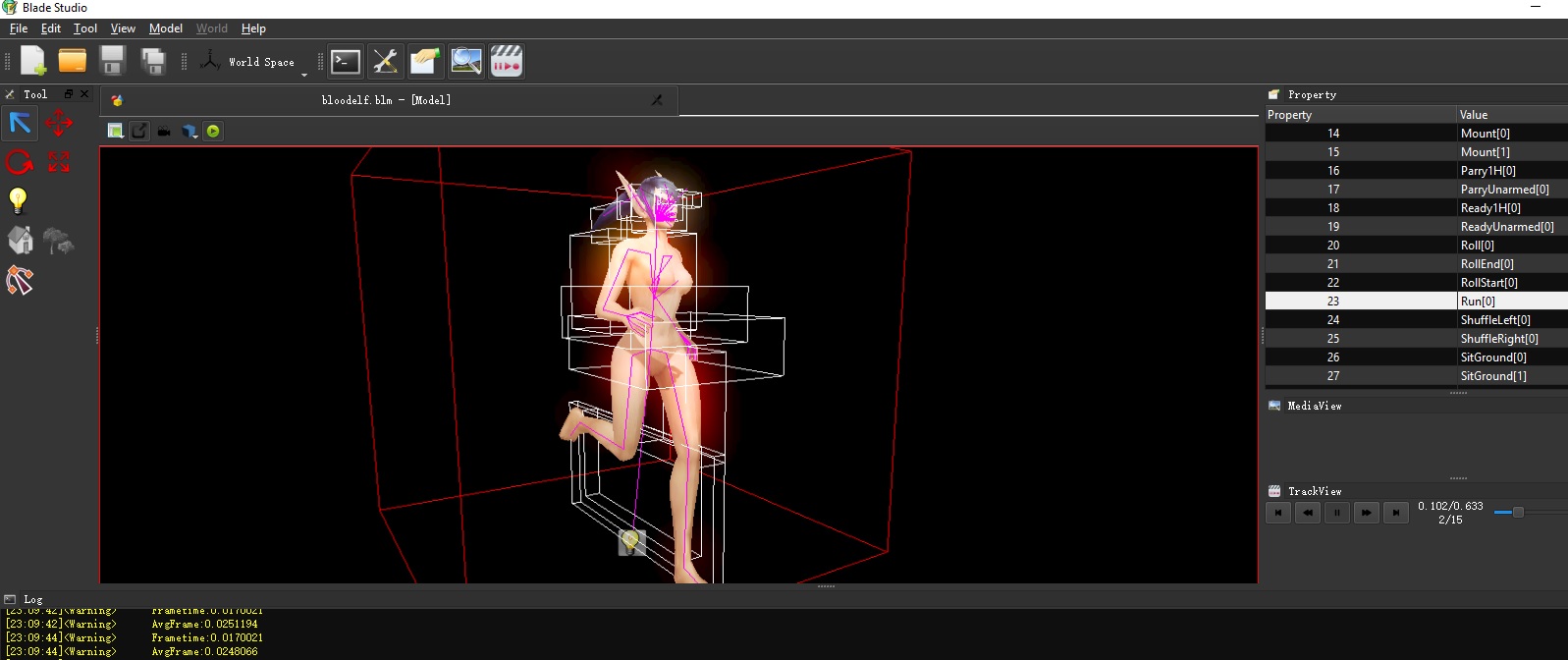Click the light bulb tool icon
This screenshot has height=660, width=1568.
coord(18,201)
